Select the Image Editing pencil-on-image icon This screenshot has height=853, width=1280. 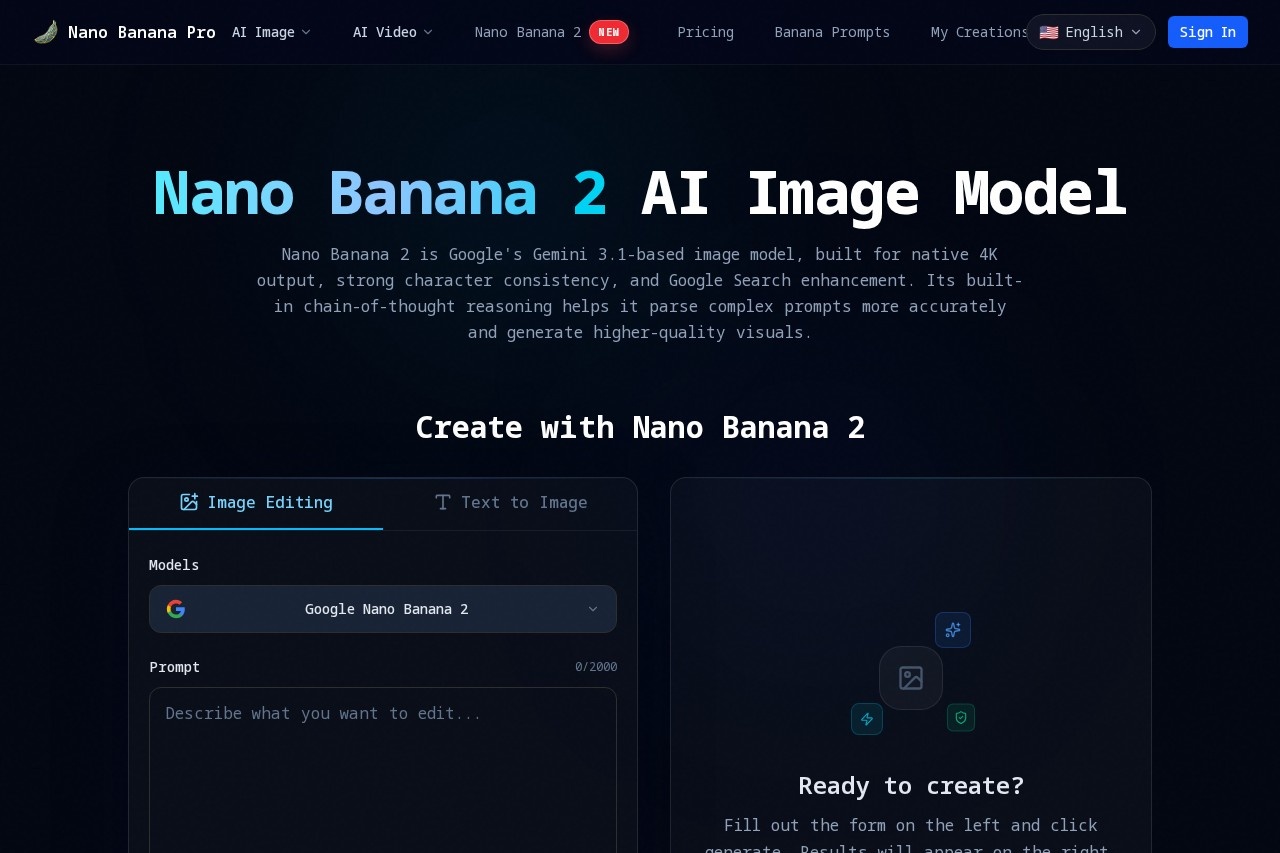click(189, 502)
